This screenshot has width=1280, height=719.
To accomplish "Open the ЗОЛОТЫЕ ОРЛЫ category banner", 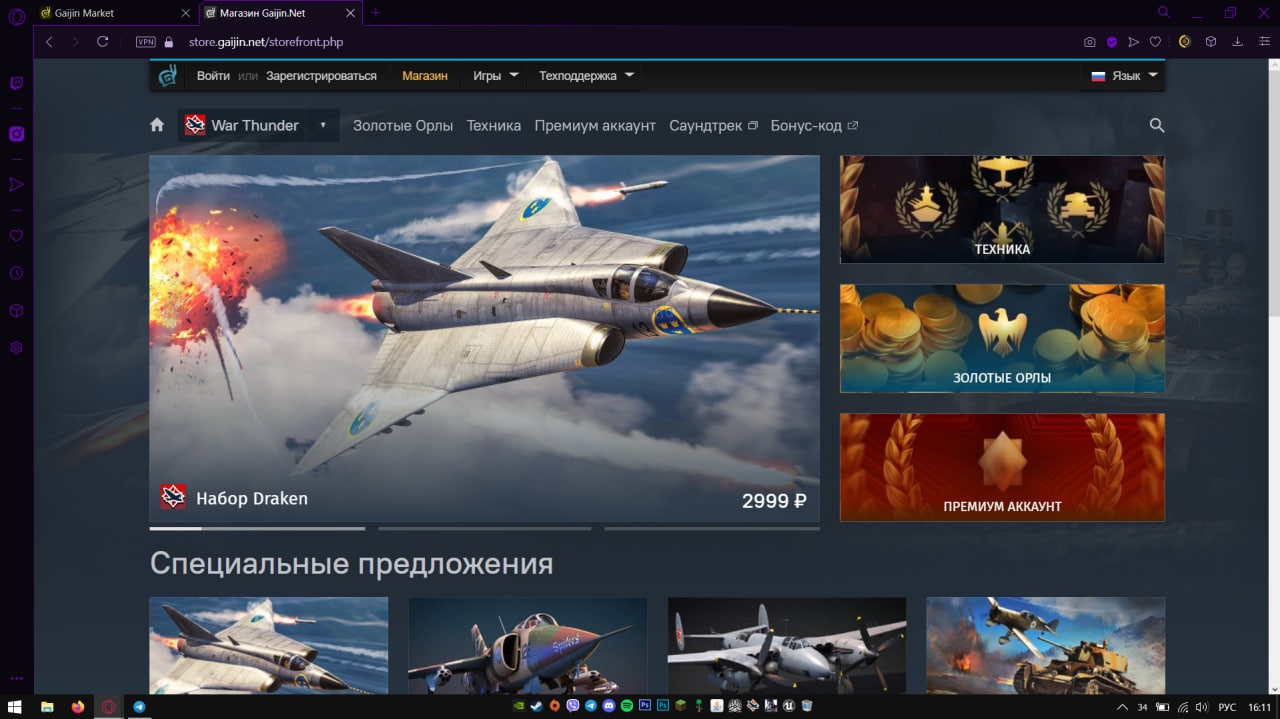I will (1002, 338).
